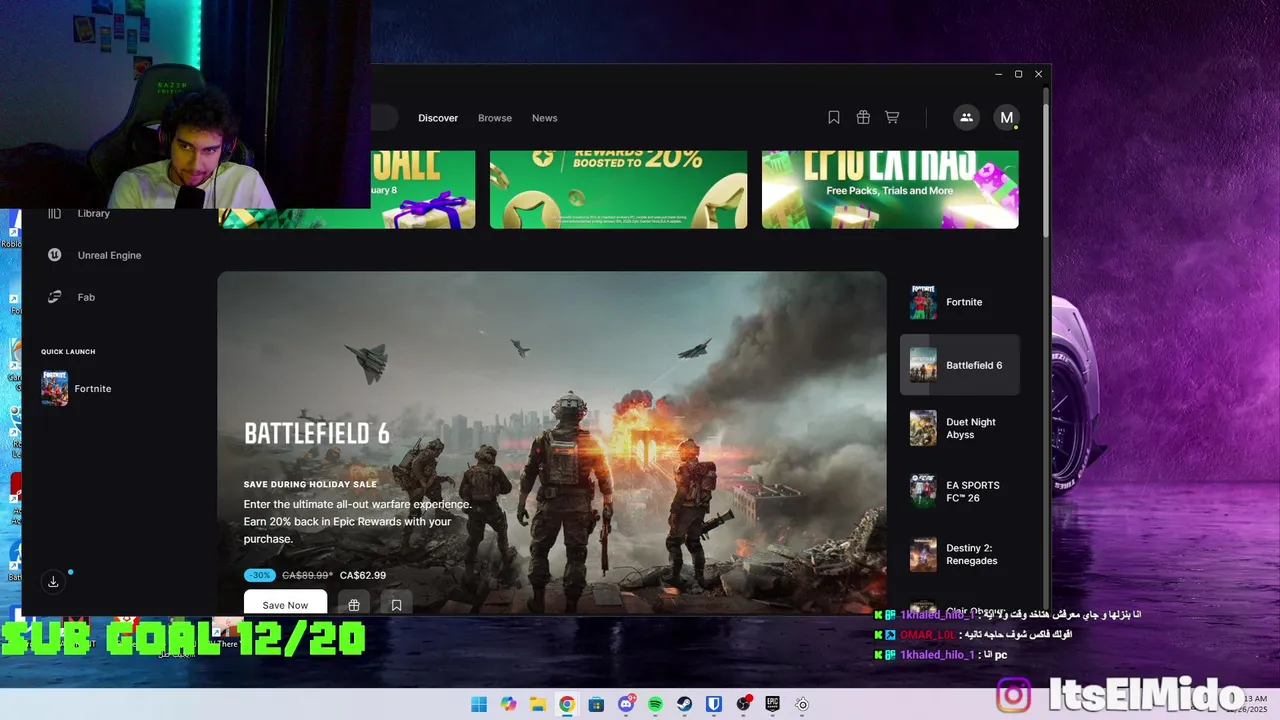Viewport: 1280px width, 720px height.
Task: Open the Friends list icon
Action: (x=966, y=118)
